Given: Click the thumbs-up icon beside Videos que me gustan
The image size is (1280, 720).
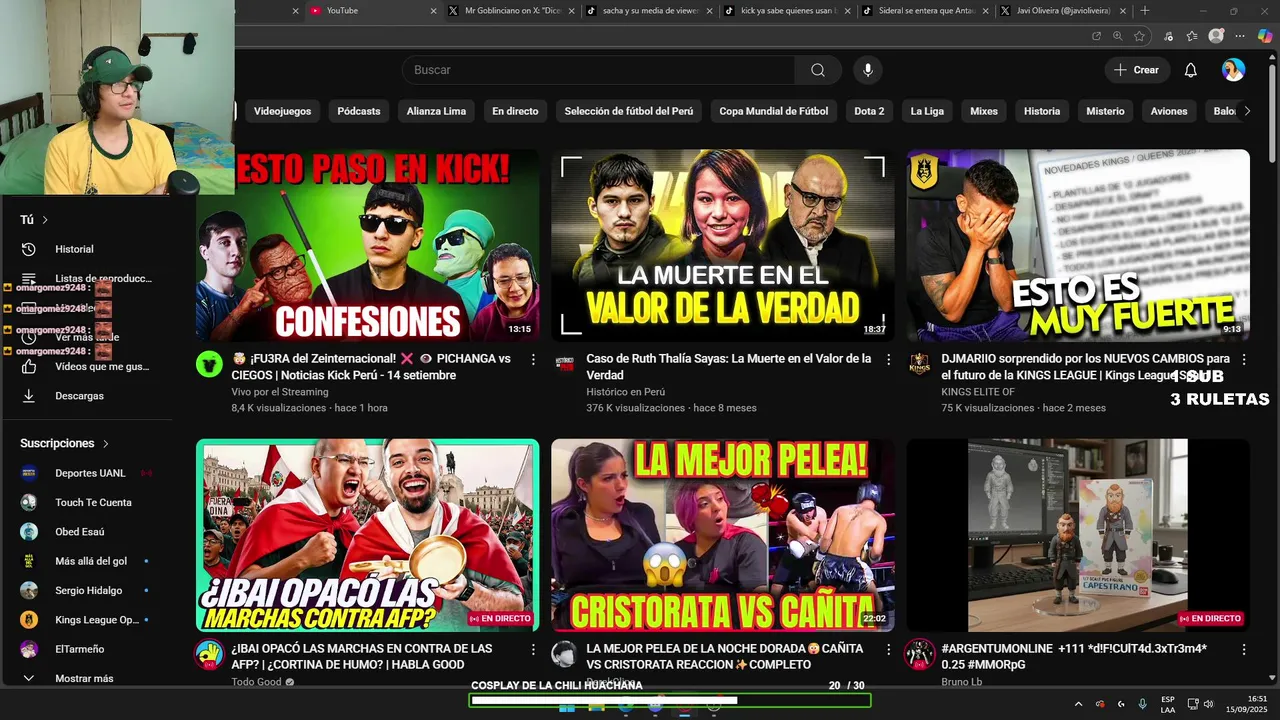Looking at the screenshot, I should [x=29, y=367].
